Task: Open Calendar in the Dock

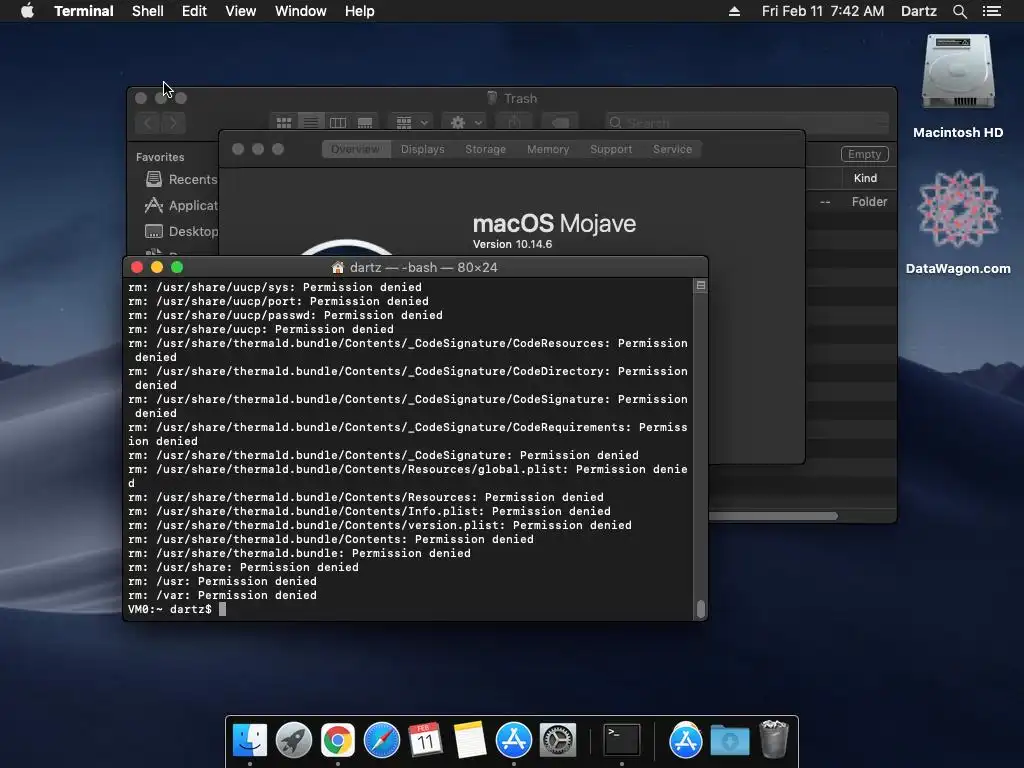Action: point(425,741)
